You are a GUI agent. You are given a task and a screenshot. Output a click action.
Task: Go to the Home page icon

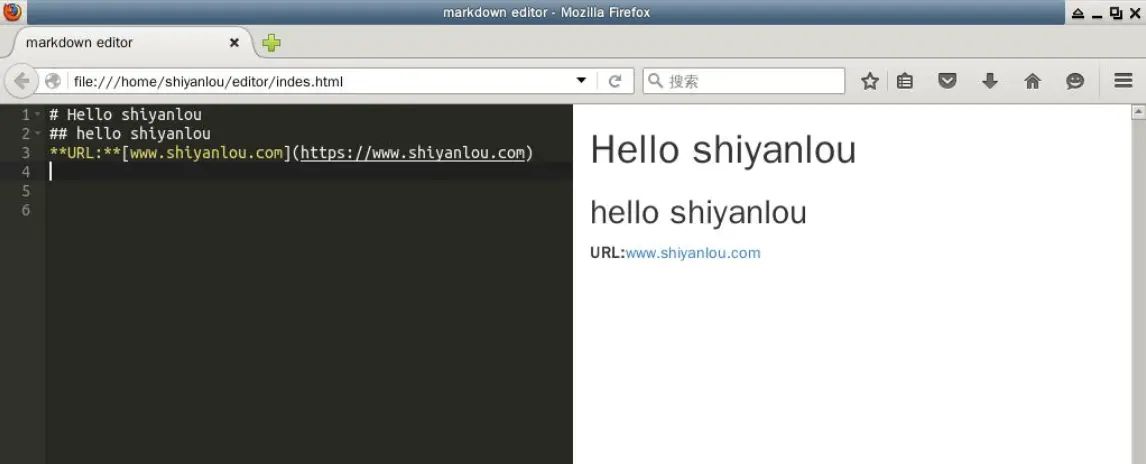(x=1032, y=81)
